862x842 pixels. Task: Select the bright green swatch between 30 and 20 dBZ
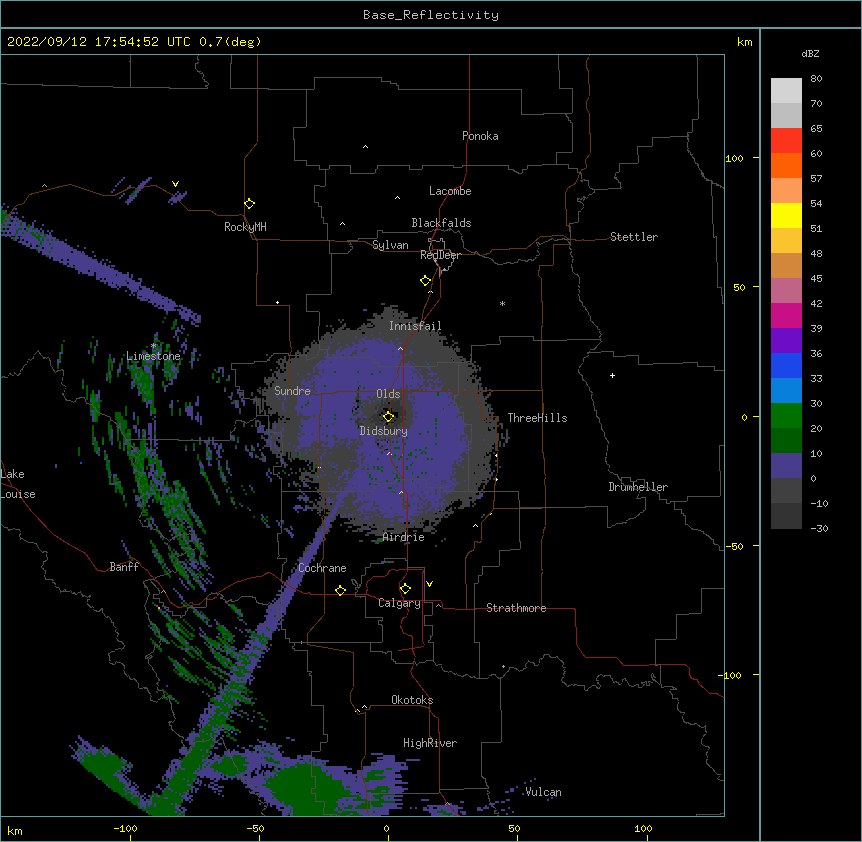click(x=786, y=416)
